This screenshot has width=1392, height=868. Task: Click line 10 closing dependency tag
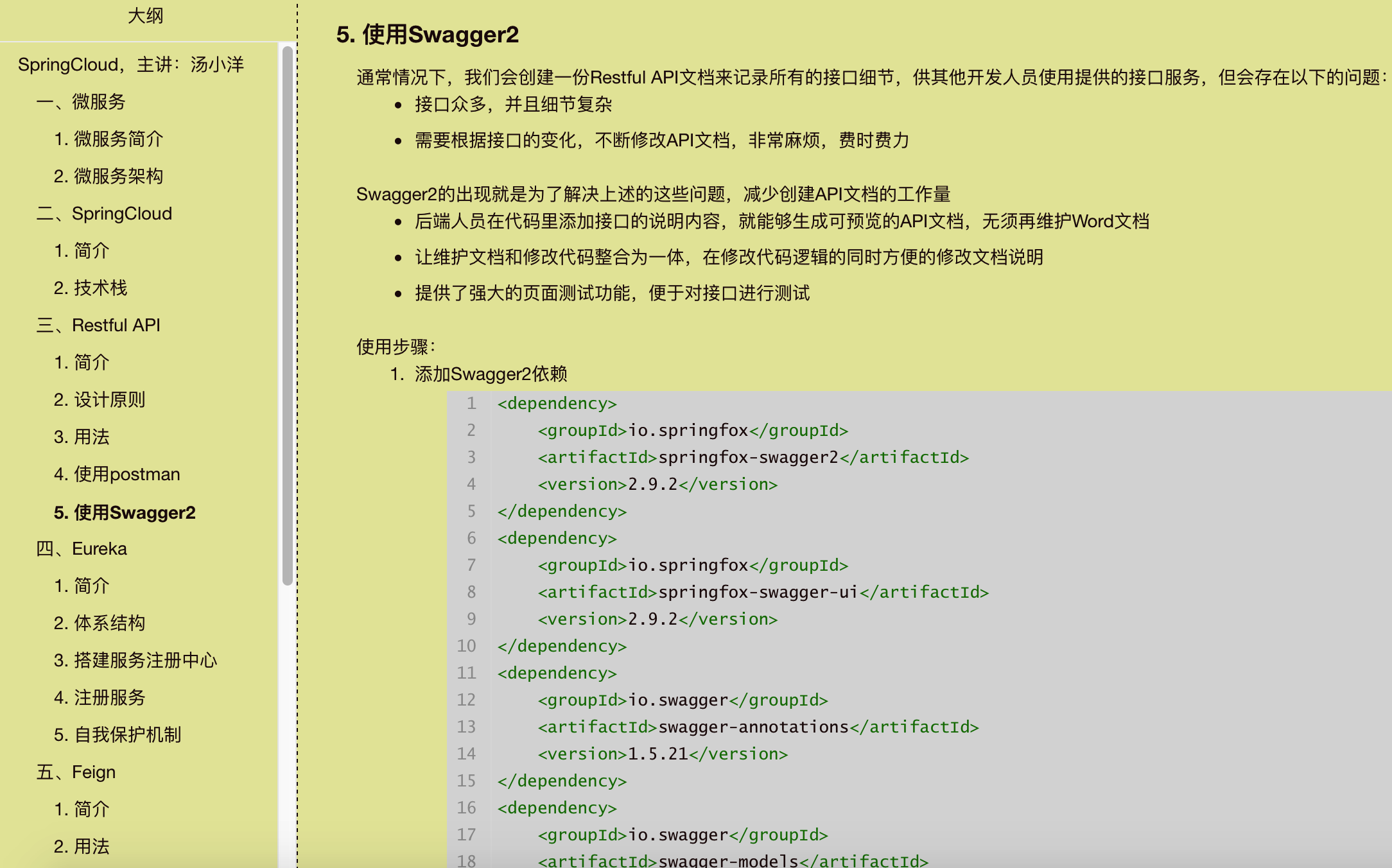coord(562,647)
